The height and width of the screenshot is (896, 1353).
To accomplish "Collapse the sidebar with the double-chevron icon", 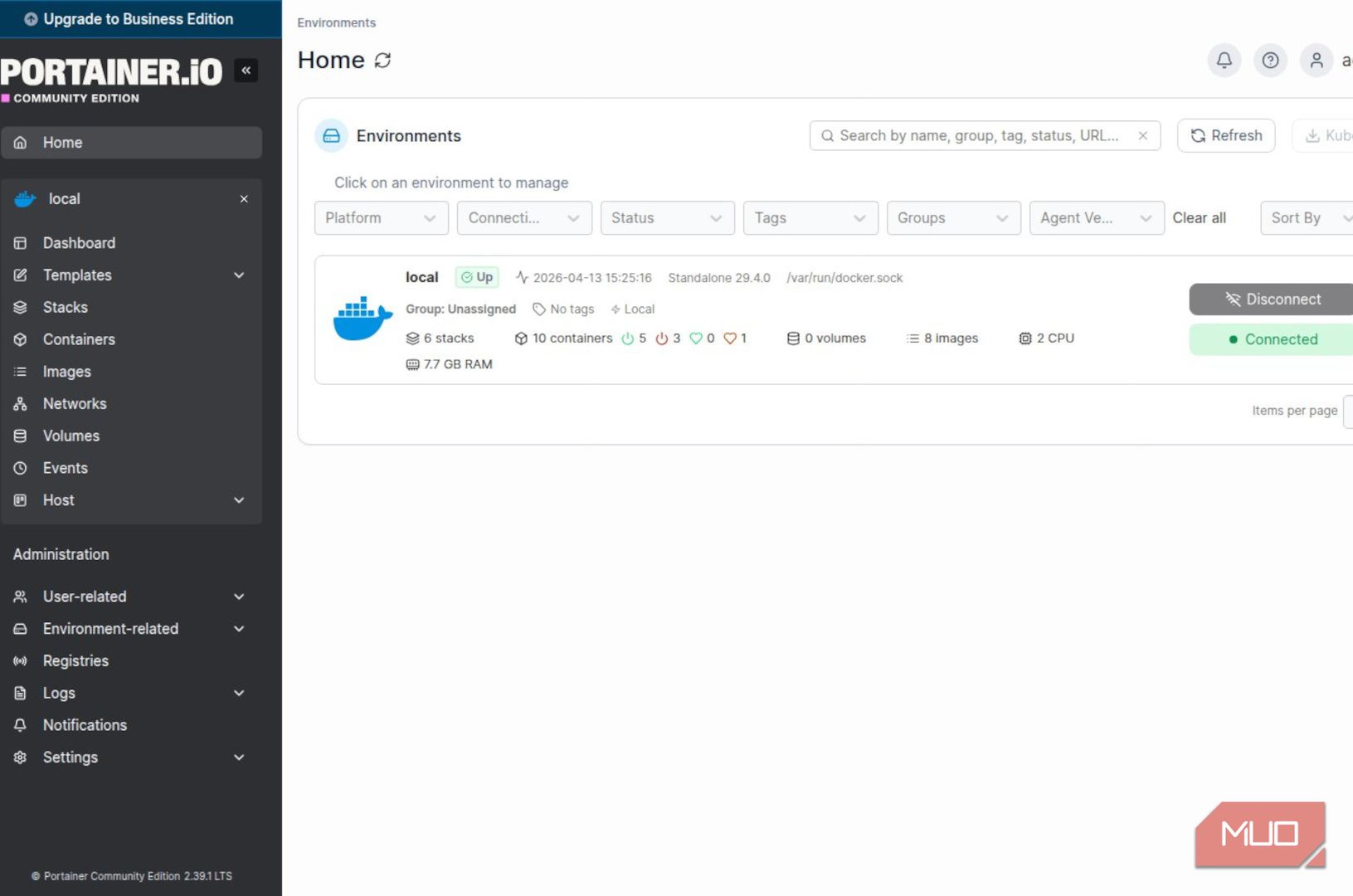I will [x=246, y=71].
